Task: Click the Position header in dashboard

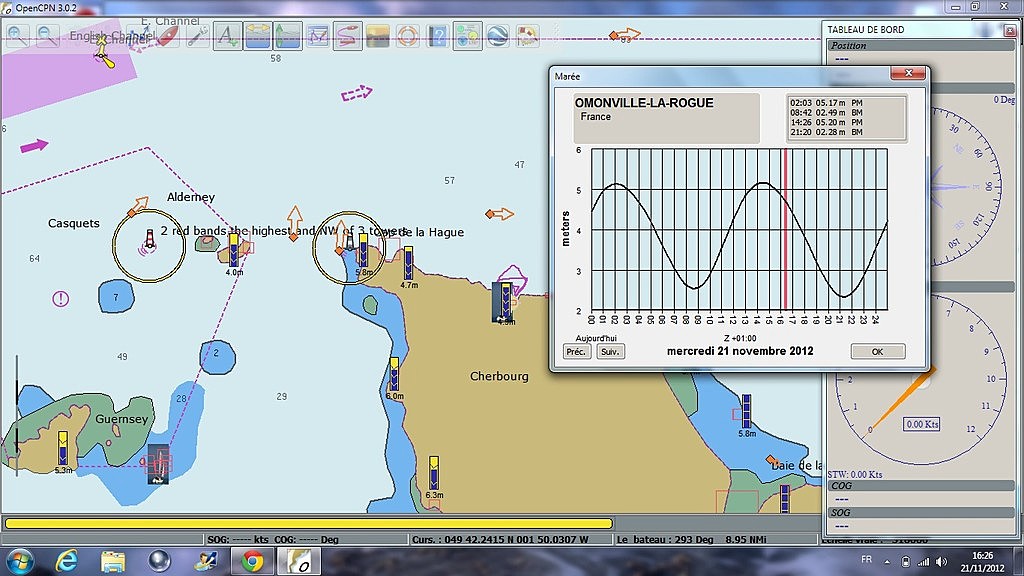Action: click(921, 46)
